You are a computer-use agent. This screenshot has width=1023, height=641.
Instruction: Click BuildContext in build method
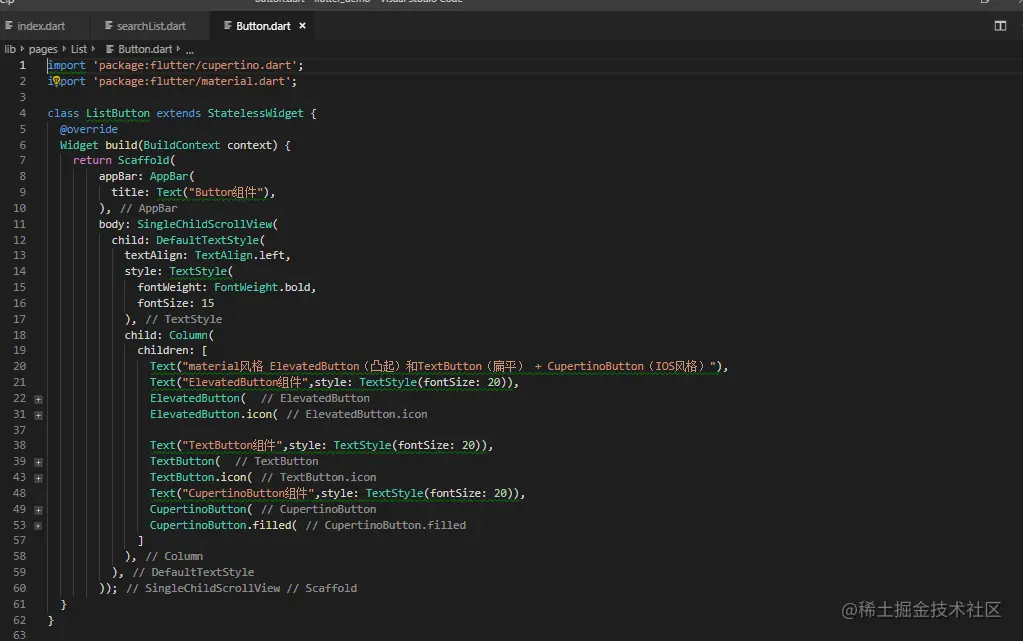(181, 145)
